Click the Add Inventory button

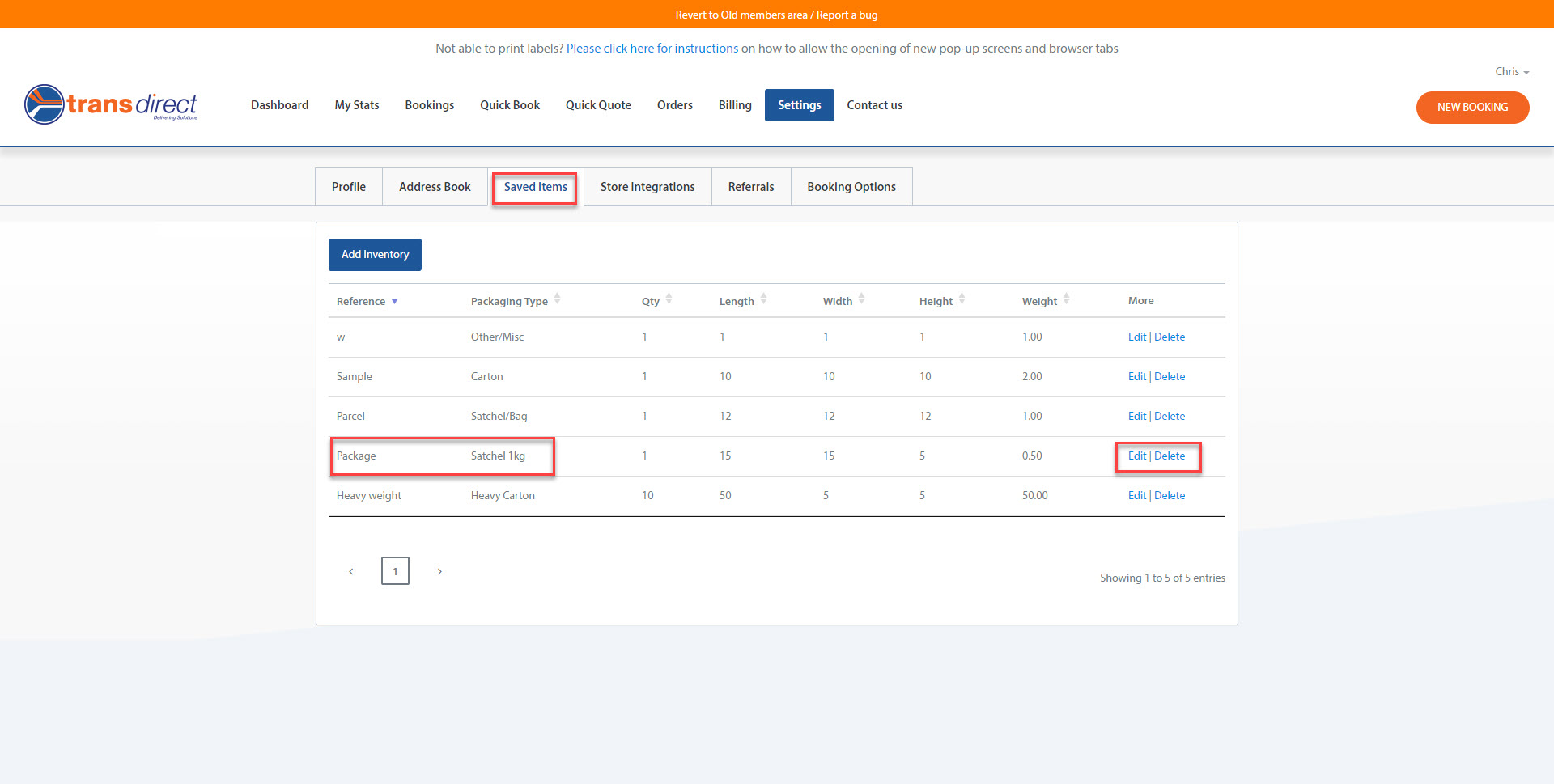tap(375, 254)
